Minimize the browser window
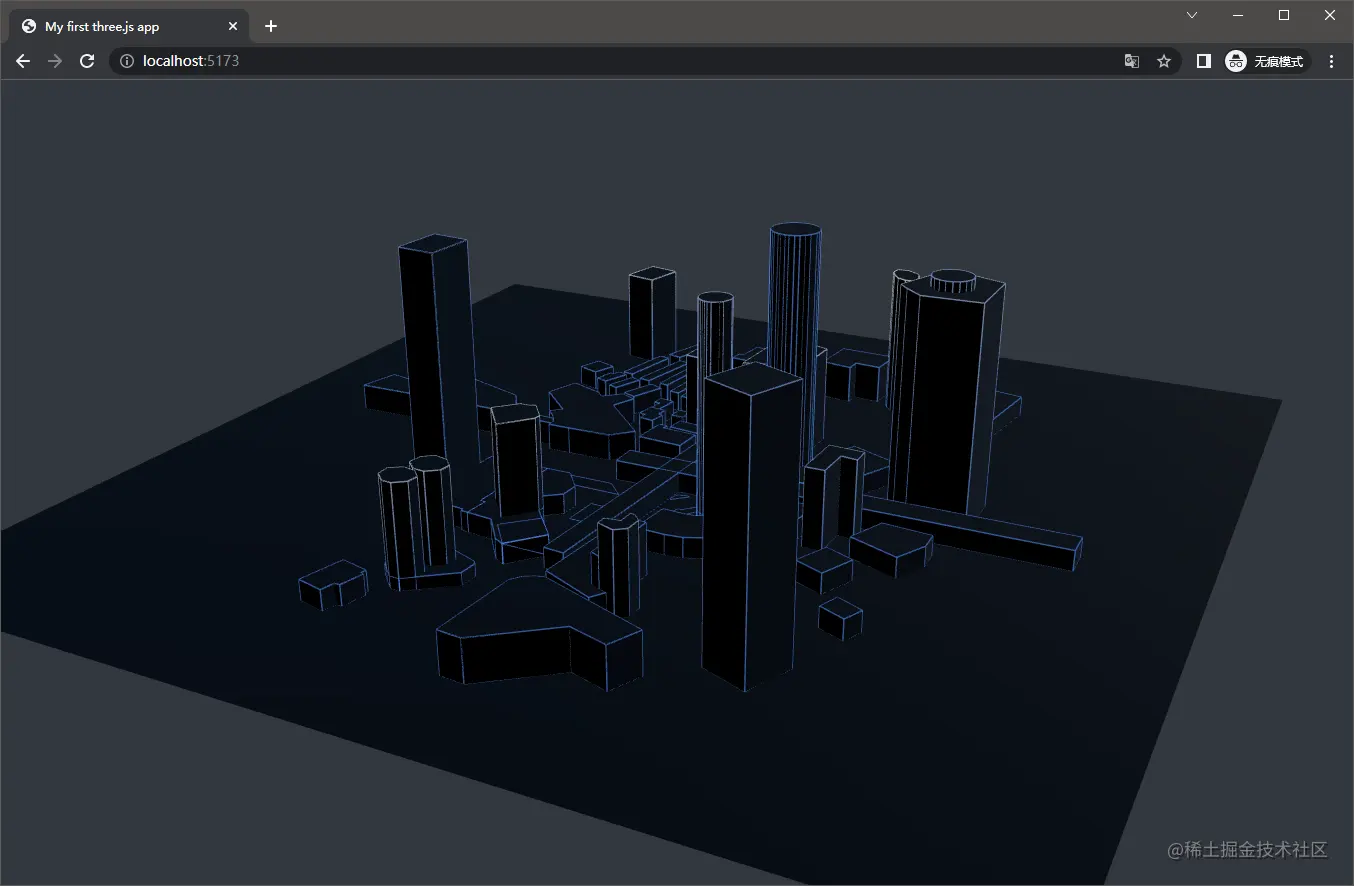The width and height of the screenshot is (1354, 886). [x=1238, y=15]
